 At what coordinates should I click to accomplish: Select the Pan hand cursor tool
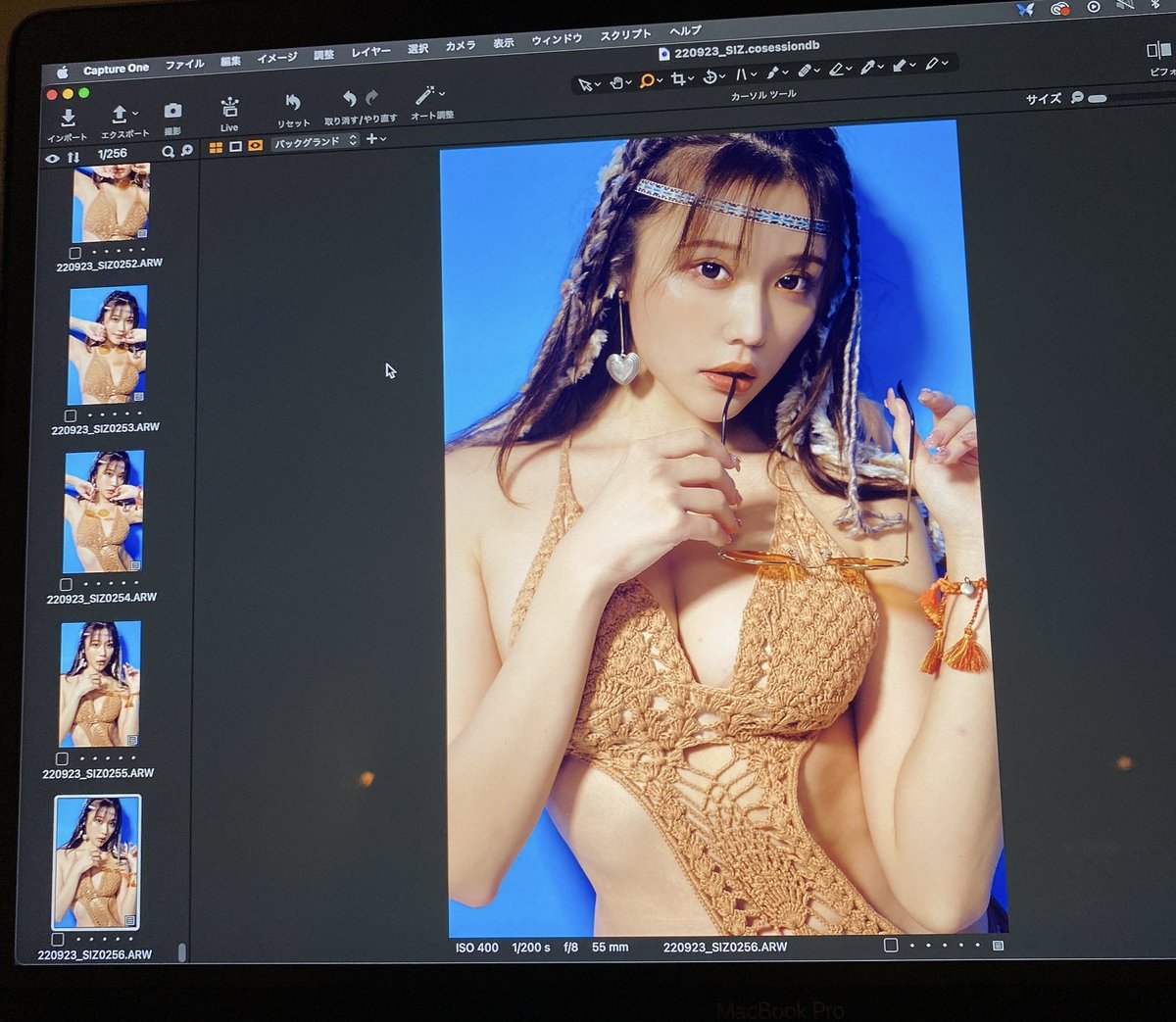point(616,83)
